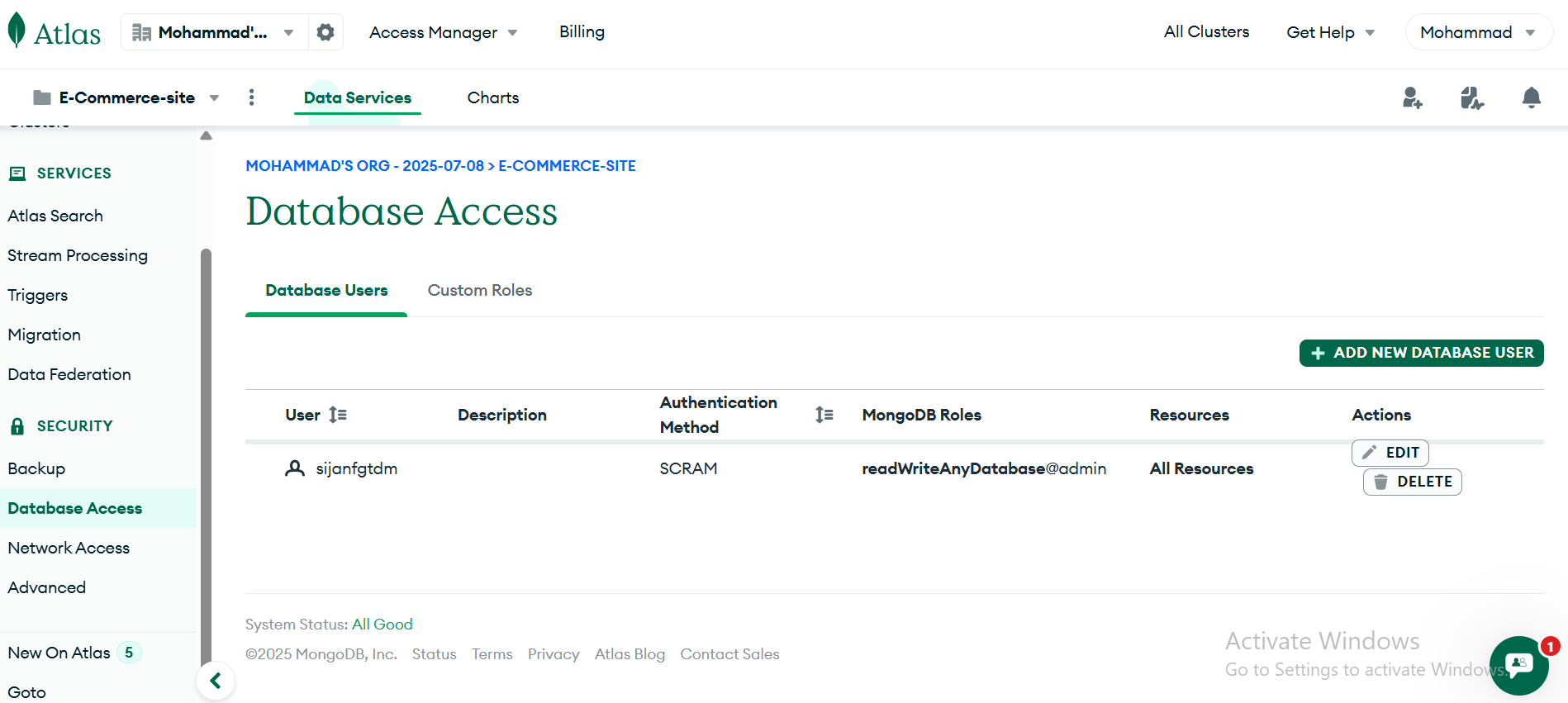Open Network Access in the sidebar
The image size is (1568, 703).
(x=69, y=548)
